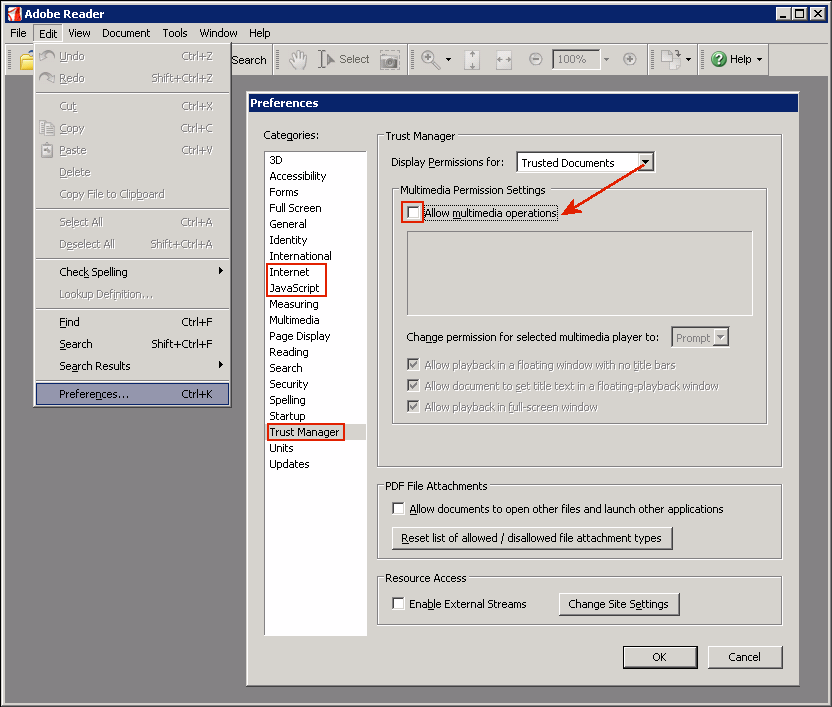The height and width of the screenshot is (707, 832).
Task: Open the Window menu
Action: (218, 33)
